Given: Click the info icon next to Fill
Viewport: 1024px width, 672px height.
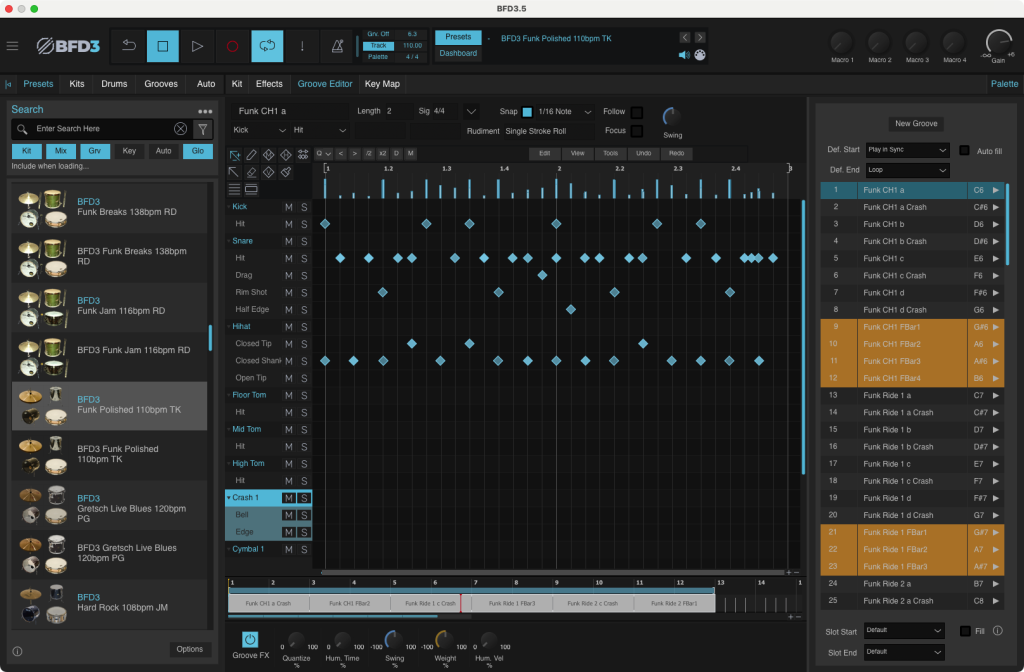Looking at the screenshot, I should 998,631.
